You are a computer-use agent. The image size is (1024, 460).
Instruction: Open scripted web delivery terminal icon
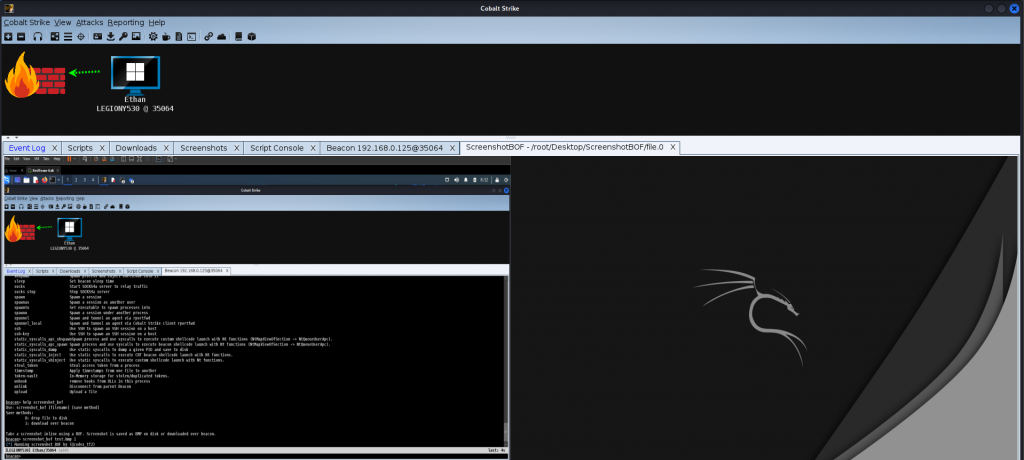(191, 37)
